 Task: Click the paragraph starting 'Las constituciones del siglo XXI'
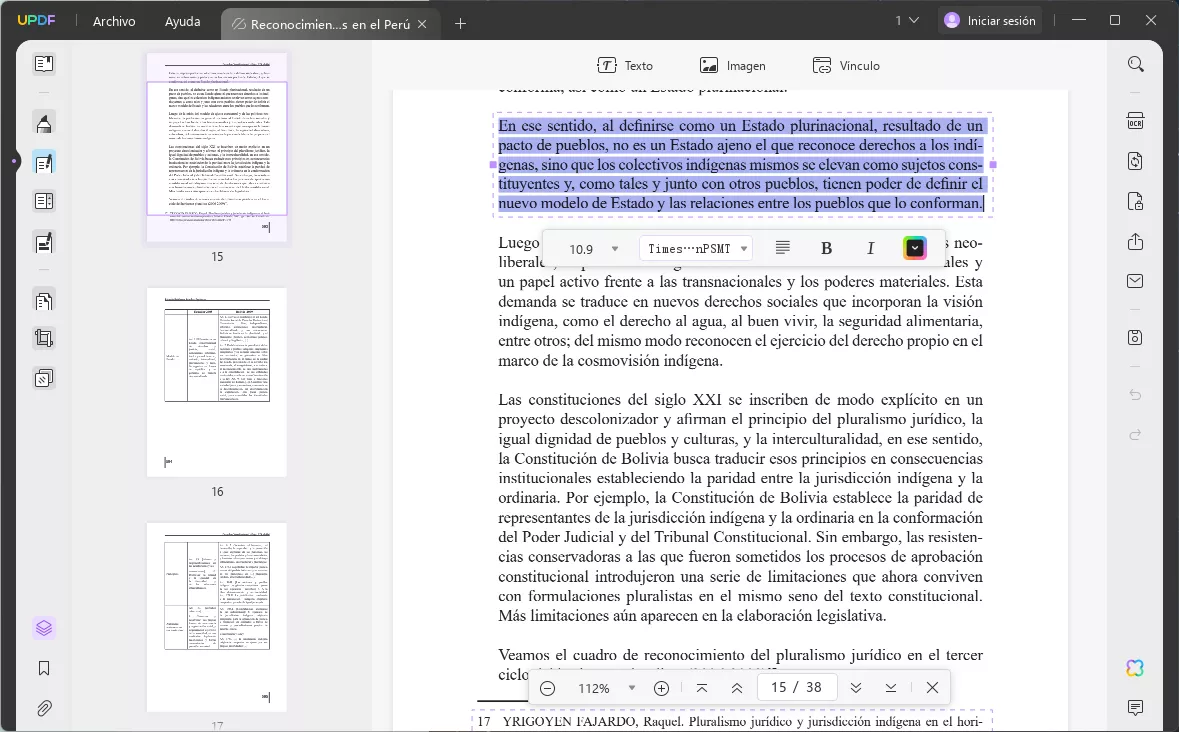pyautogui.click(x=741, y=507)
